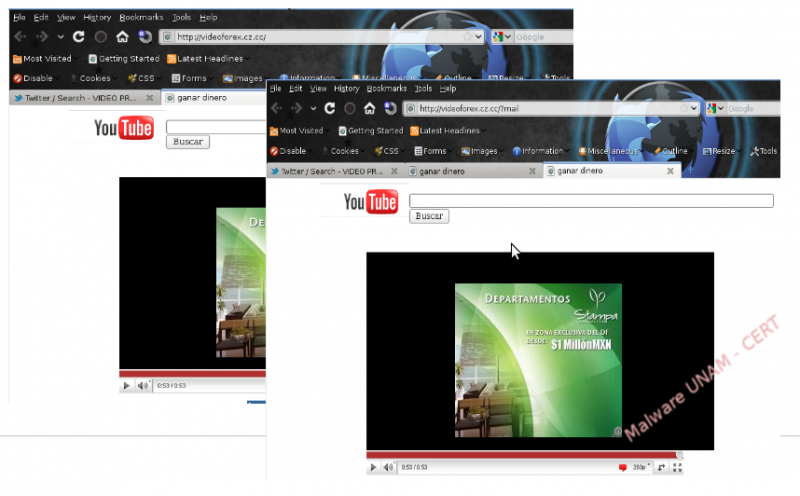Open 360p quality selector in front player
This screenshot has width=800, height=496.
(x=640, y=467)
